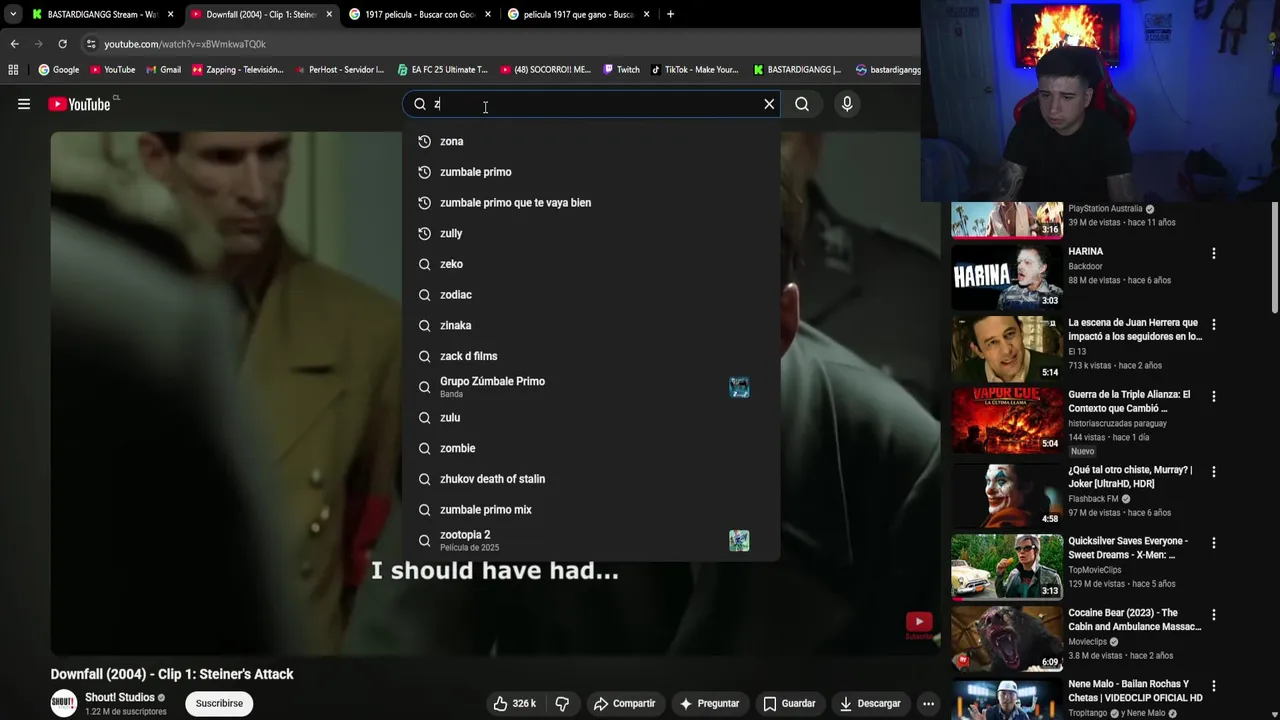Open options for Guerra de la Triple Alianza
Viewport: 1280px width, 720px height.
pos(1214,397)
